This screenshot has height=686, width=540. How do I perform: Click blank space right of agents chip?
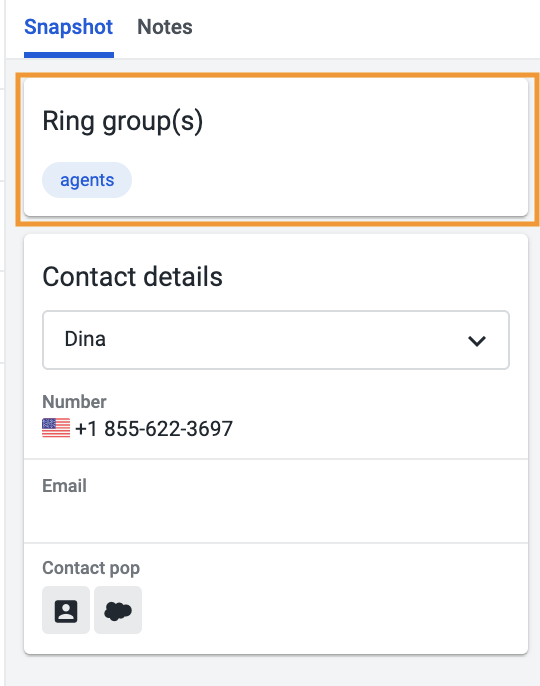click(x=328, y=180)
